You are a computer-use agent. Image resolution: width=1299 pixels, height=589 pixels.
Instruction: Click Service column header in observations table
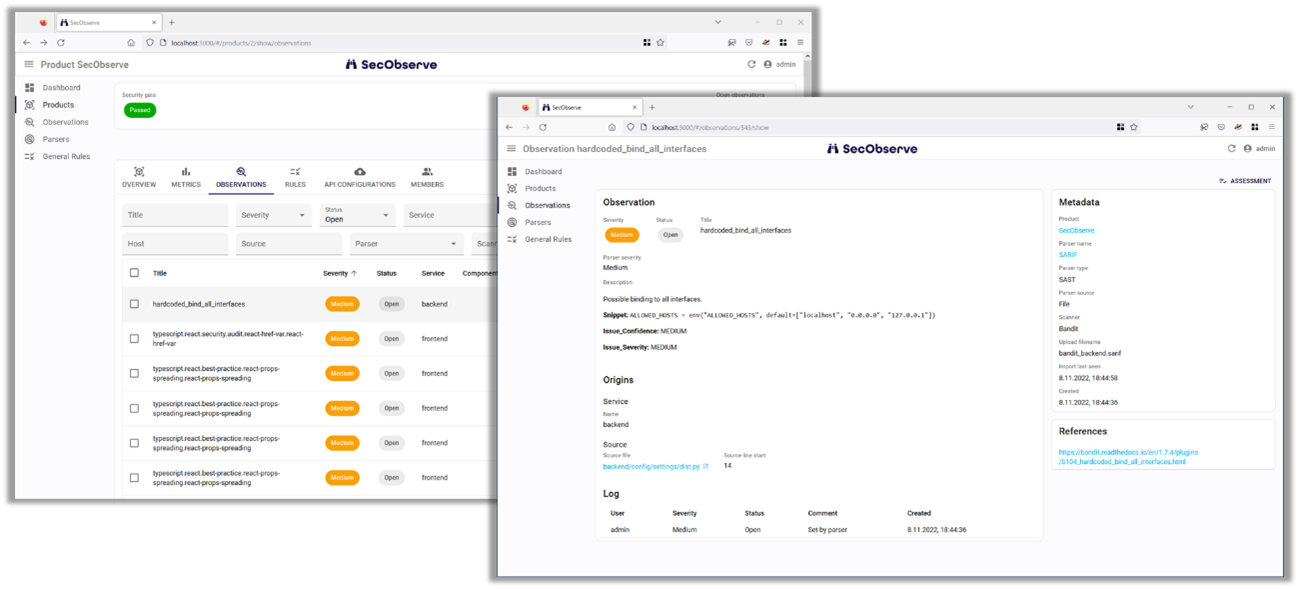pos(433,273)
